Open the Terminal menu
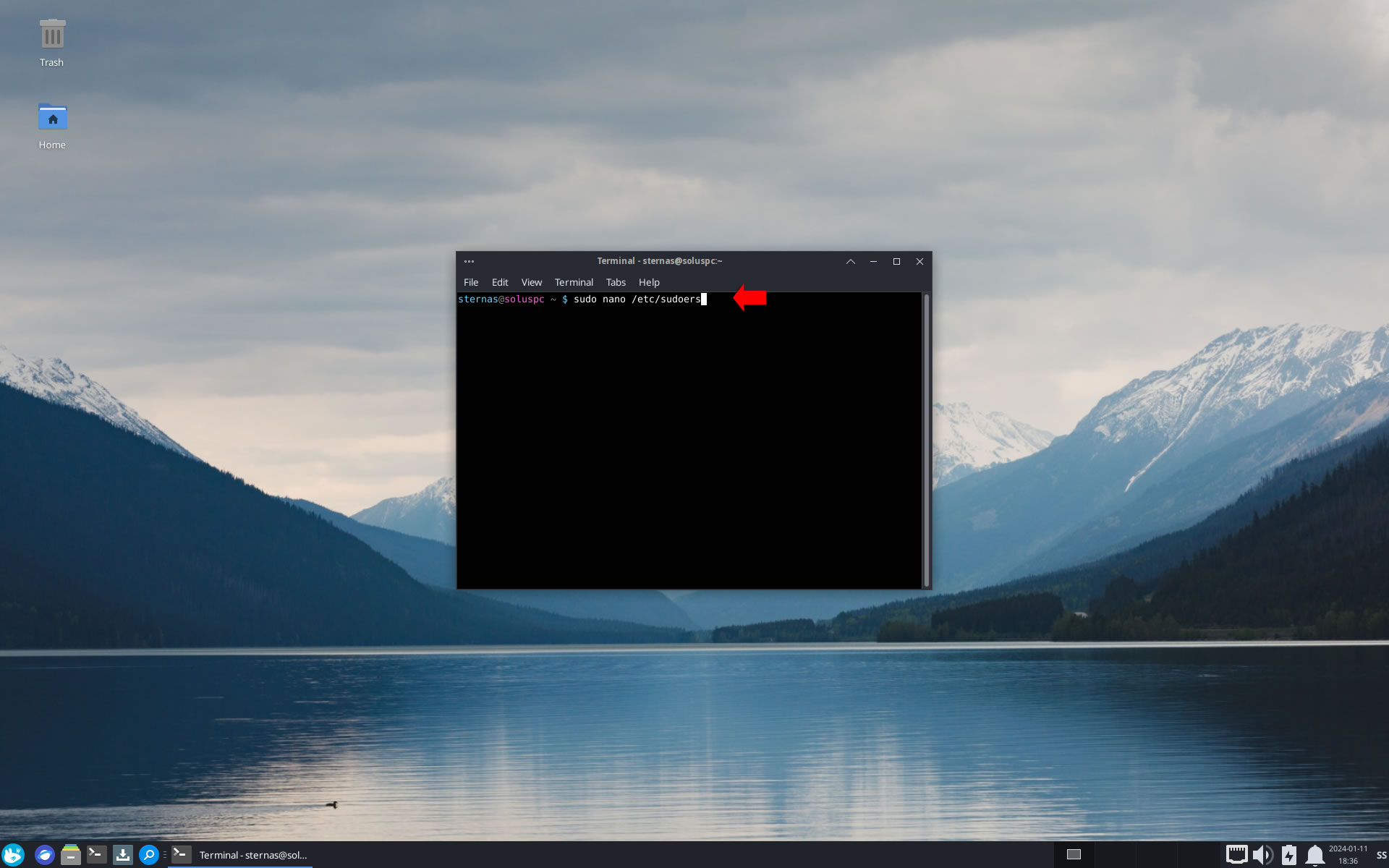 pos(574,282)
